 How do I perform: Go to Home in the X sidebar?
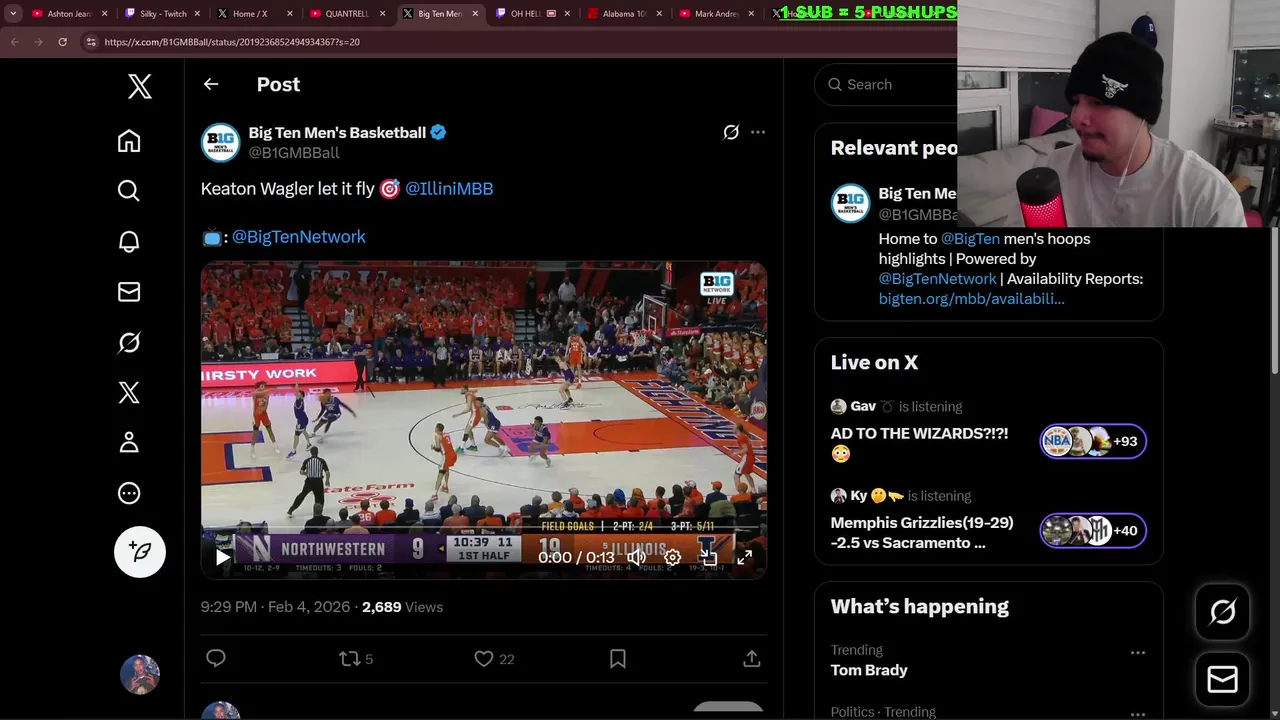129,141
